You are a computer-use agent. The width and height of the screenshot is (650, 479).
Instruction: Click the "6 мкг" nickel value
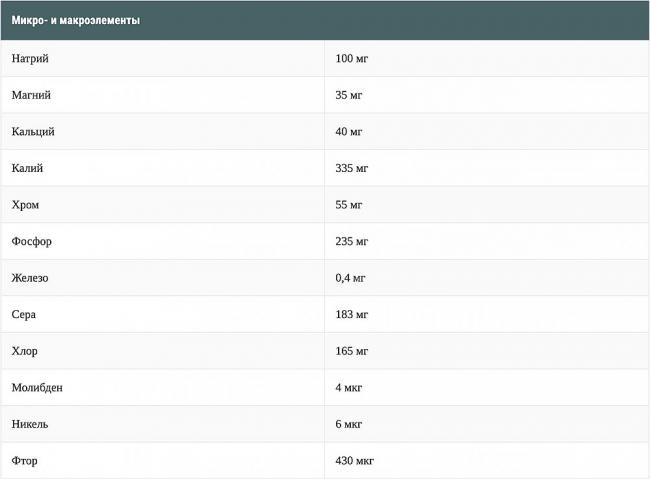click(349, 424)
